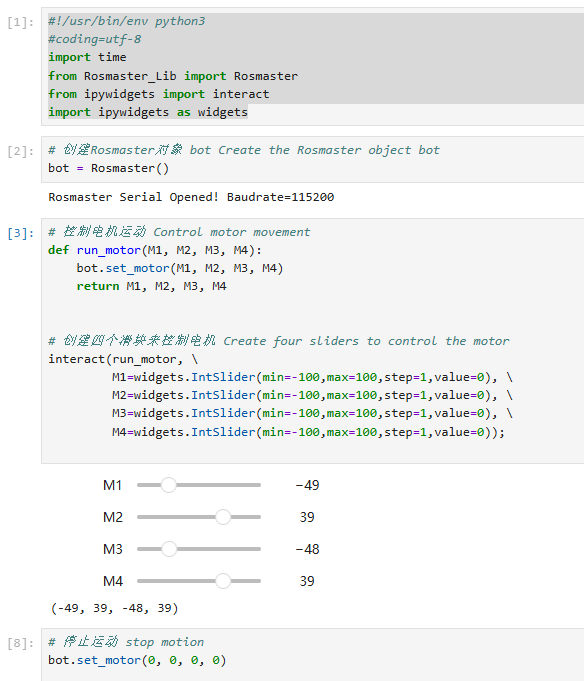
Task: Click the 'Create four sliders' comment line
Action: pyautogui.click(x=278, y=341)
